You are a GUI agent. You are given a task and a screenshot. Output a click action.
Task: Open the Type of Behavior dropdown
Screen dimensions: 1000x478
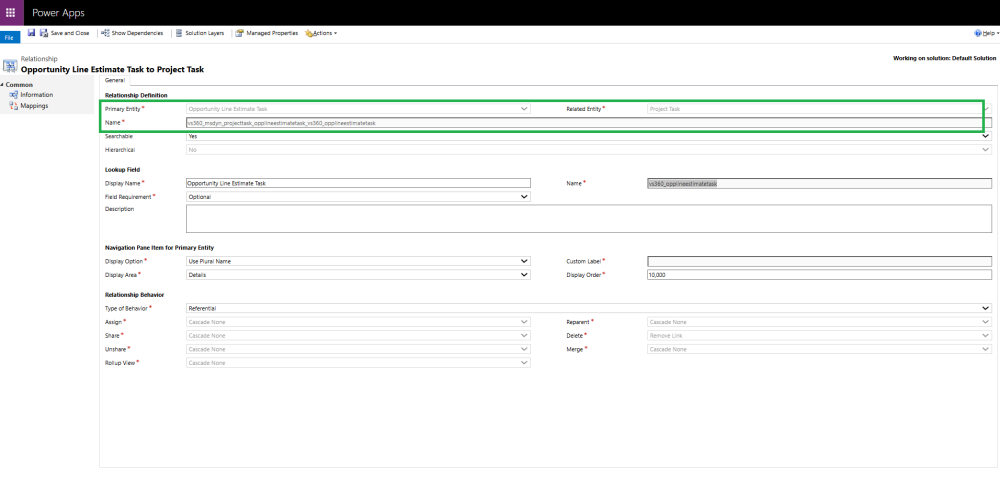point(589,308)
